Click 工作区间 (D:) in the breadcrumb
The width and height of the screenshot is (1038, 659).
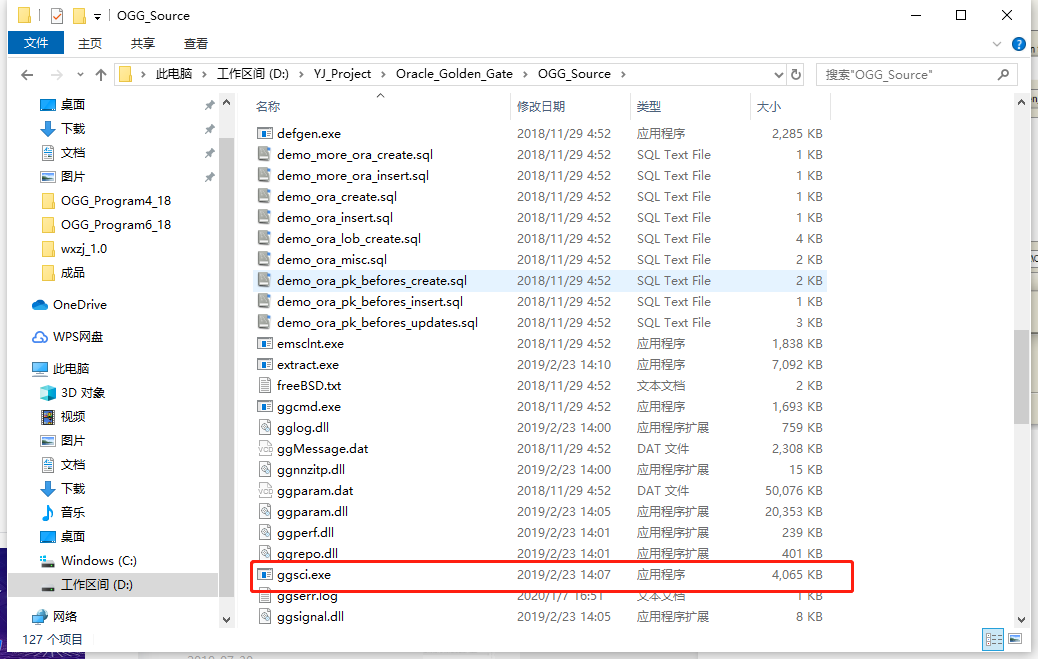point(253,74)
